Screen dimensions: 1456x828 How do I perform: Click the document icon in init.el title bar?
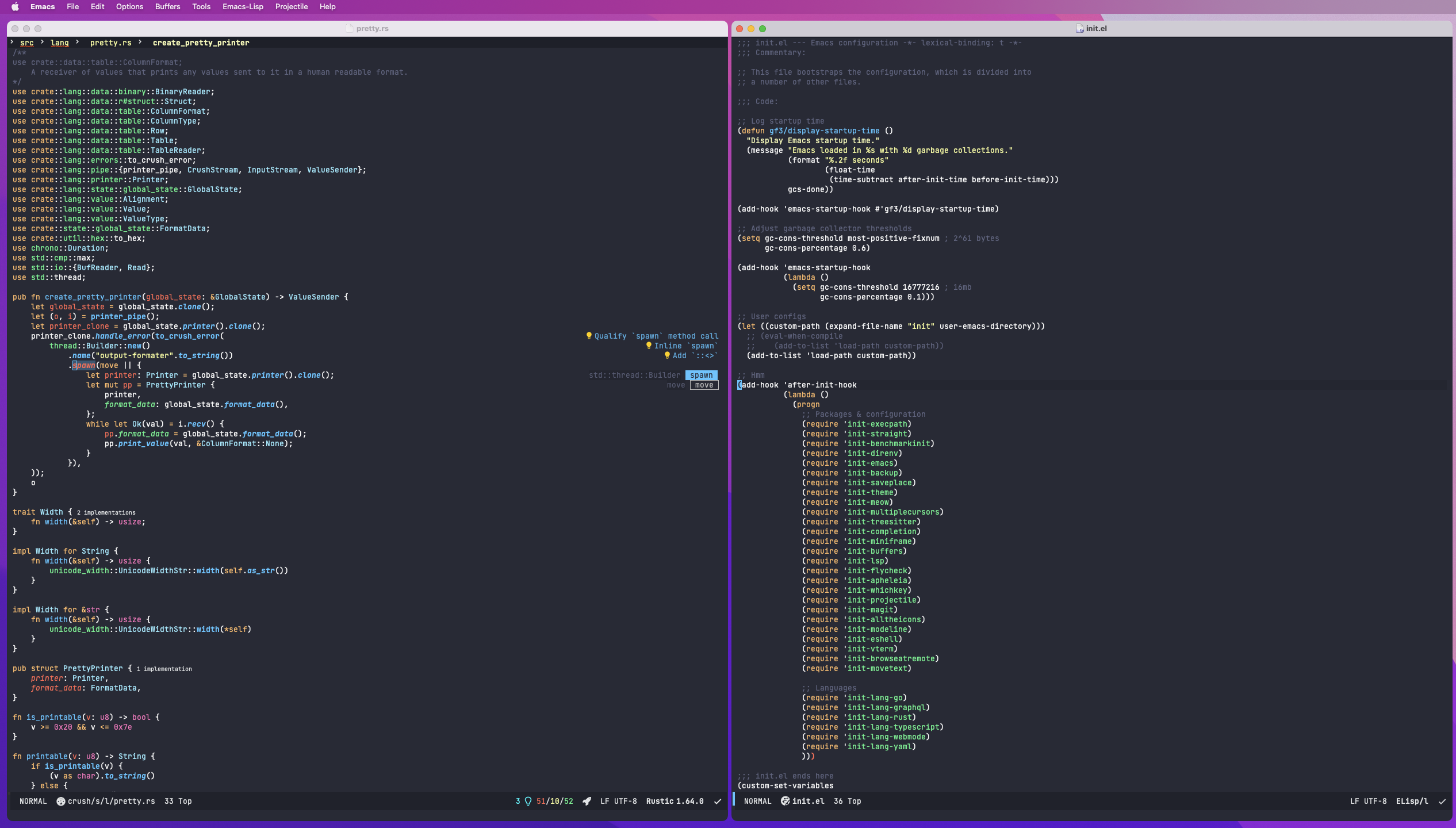click(x=1080, y=29)
